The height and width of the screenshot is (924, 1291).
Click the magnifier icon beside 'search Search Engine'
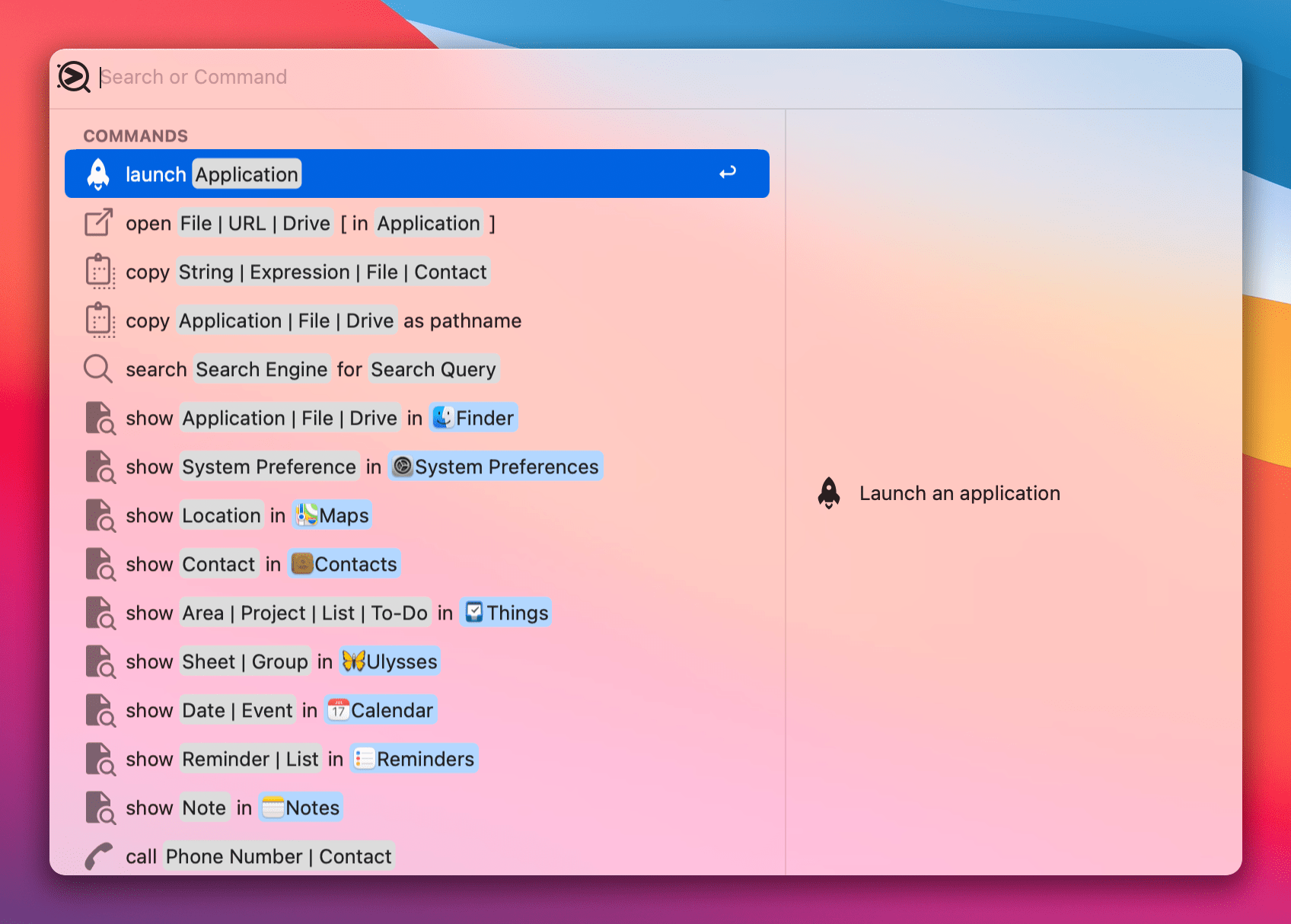pos(98,369)
